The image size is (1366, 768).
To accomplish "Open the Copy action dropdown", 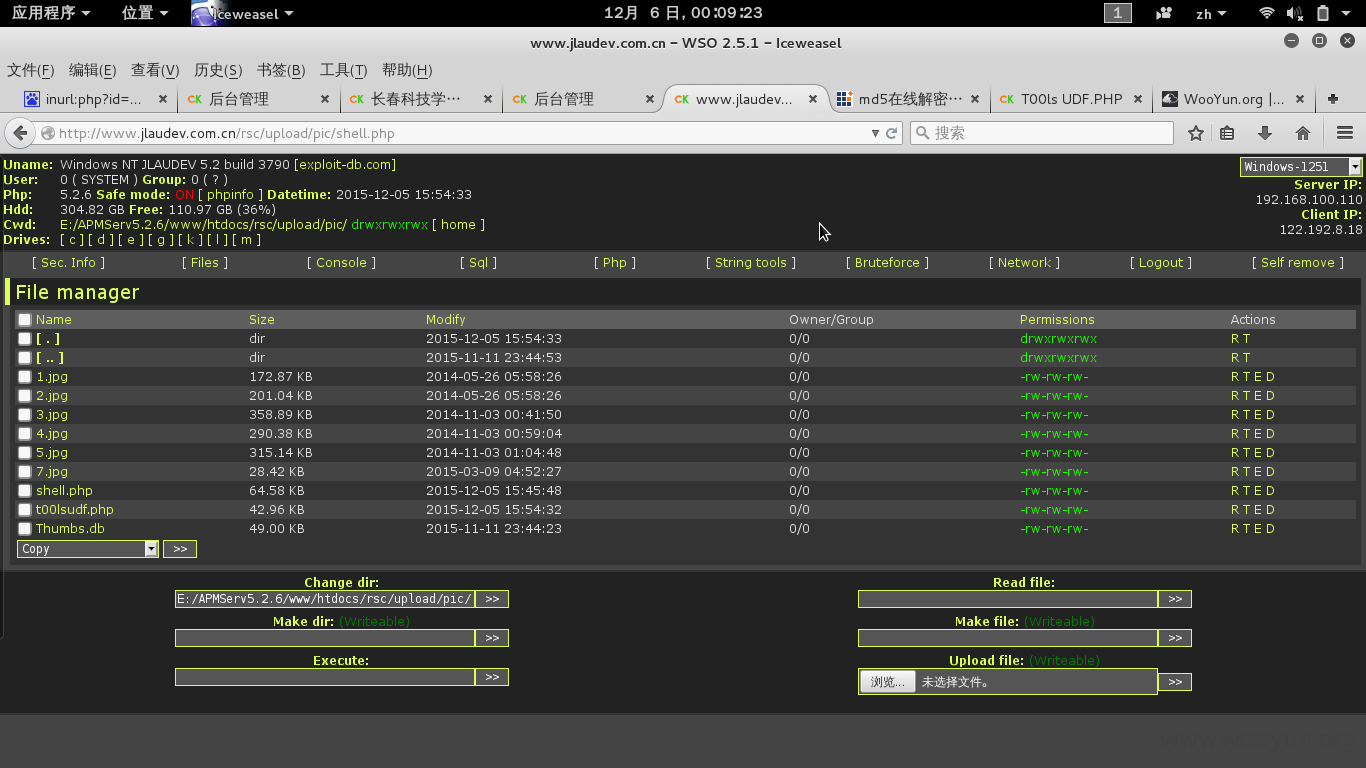I will click(x=88, y=549).
